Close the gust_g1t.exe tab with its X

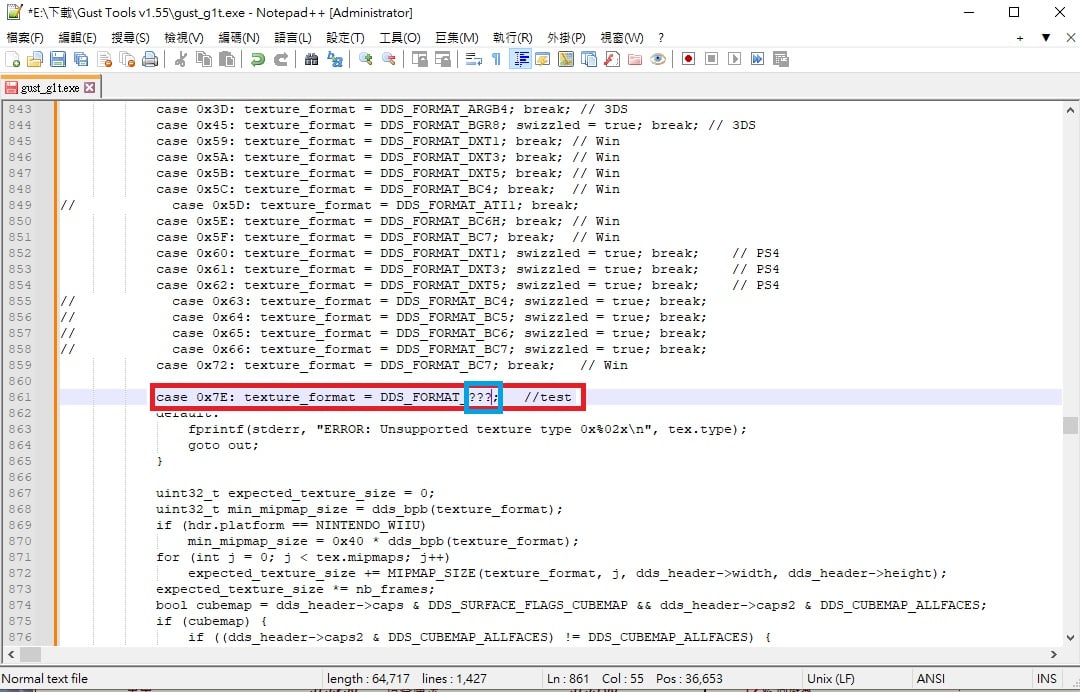(x=90, y=88)
